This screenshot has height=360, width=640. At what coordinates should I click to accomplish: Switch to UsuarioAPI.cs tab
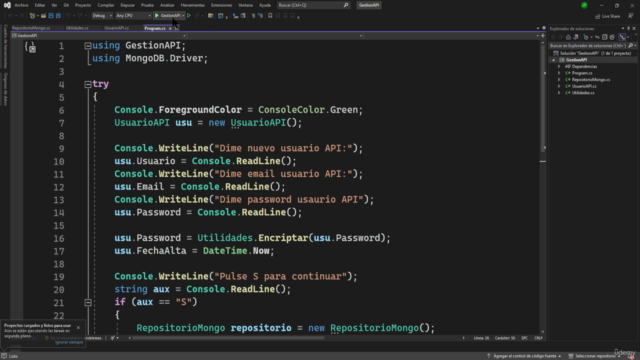pos(116,28)
